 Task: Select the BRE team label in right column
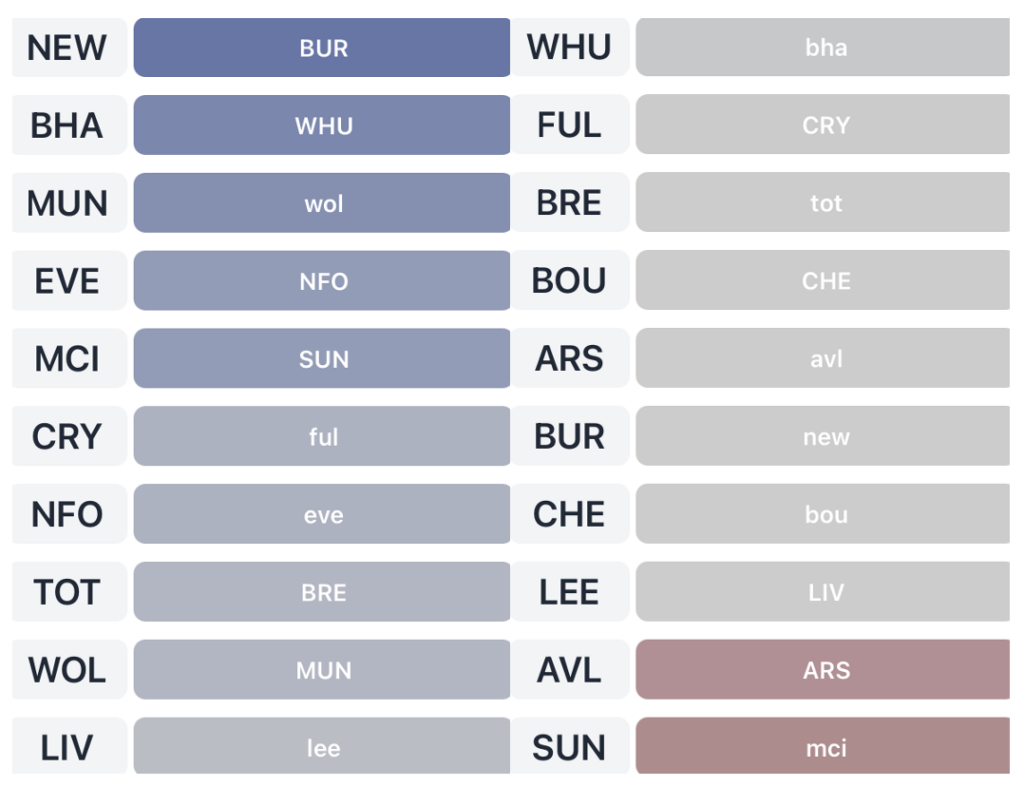pyautogui.click(x=570, y=203)
